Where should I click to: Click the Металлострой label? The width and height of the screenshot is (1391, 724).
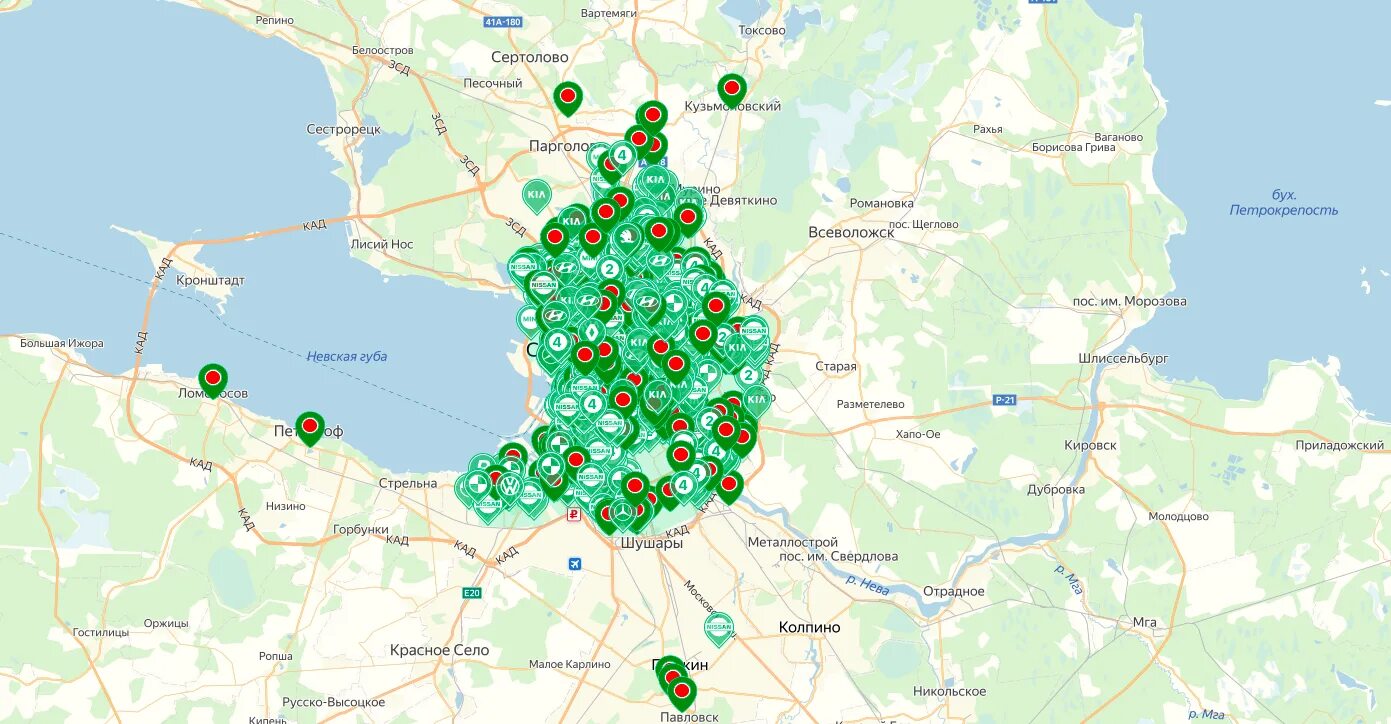tap(793, 542)
